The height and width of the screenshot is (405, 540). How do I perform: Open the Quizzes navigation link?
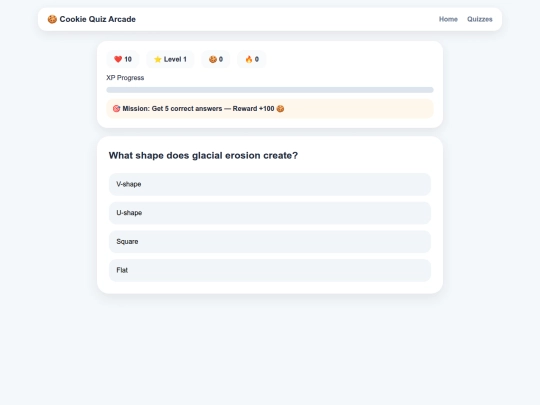(x=479, y=19)
